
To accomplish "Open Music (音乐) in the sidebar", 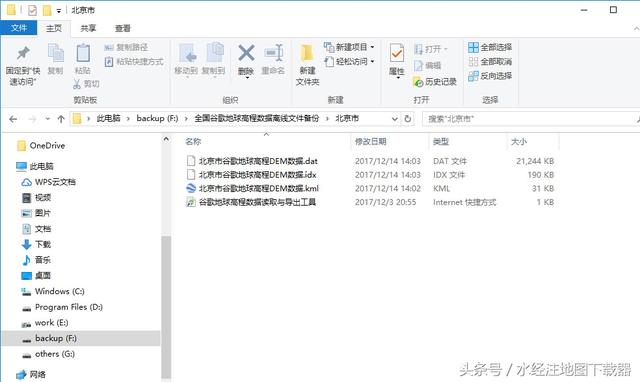I will point(36,260).
